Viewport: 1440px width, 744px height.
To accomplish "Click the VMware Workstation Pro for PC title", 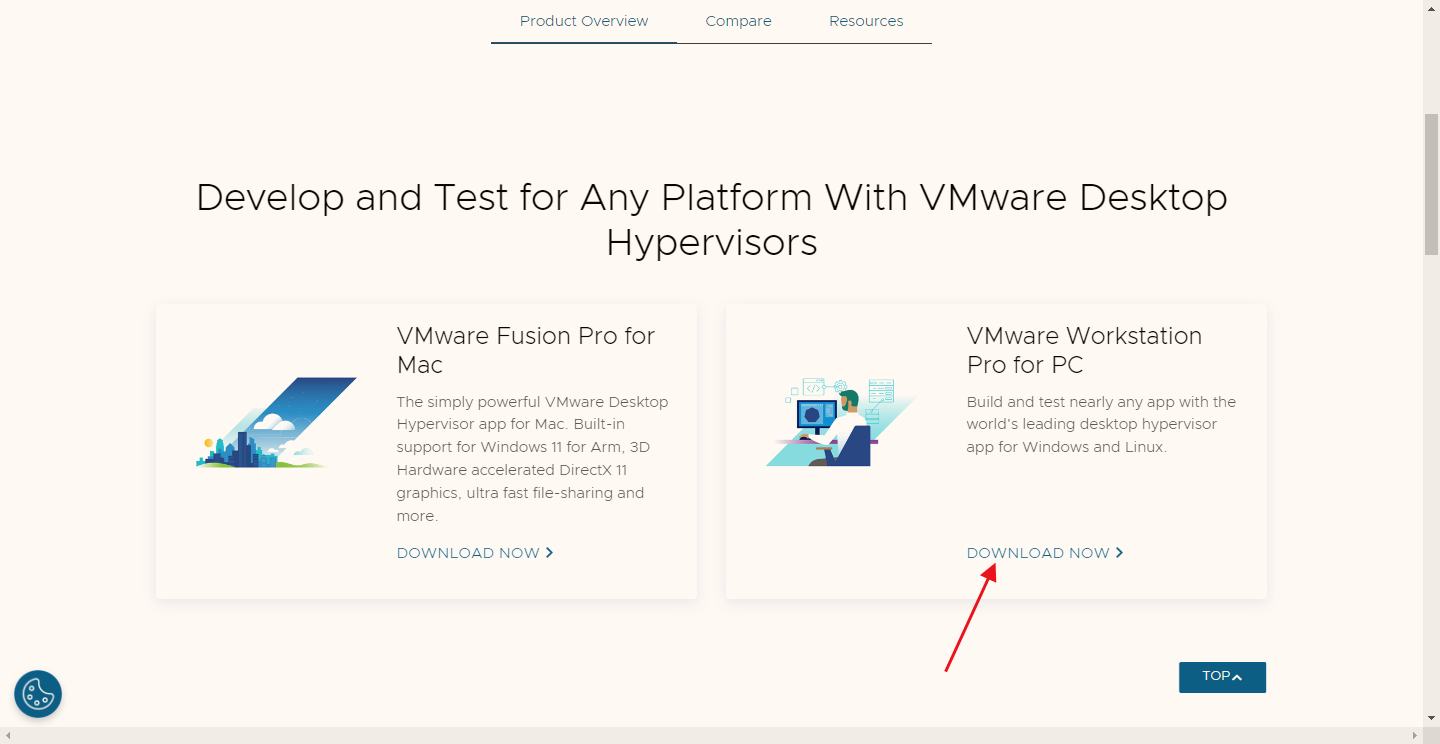I will pyautogui.click(x=1084, y=350).
